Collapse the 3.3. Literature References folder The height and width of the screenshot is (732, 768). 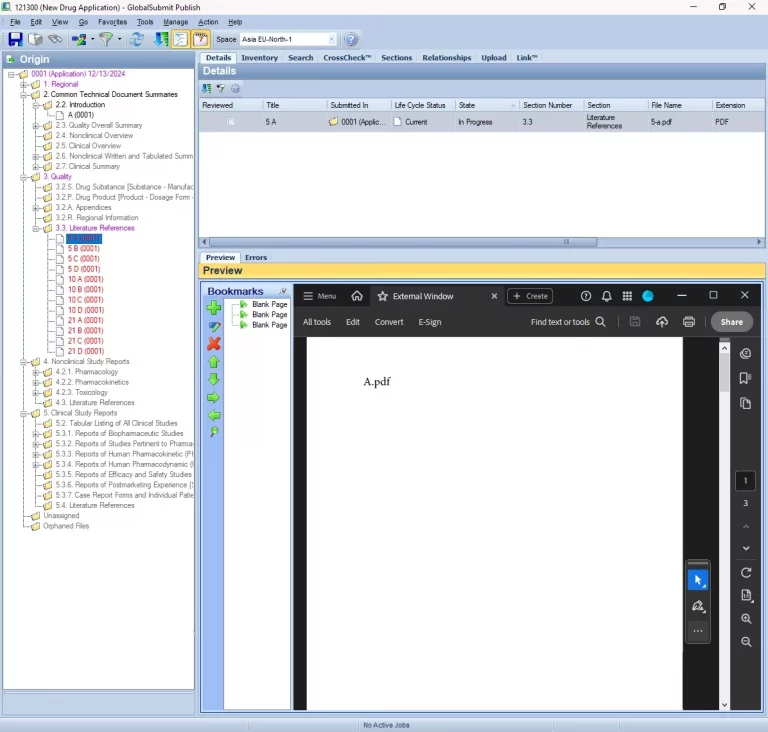36,228
